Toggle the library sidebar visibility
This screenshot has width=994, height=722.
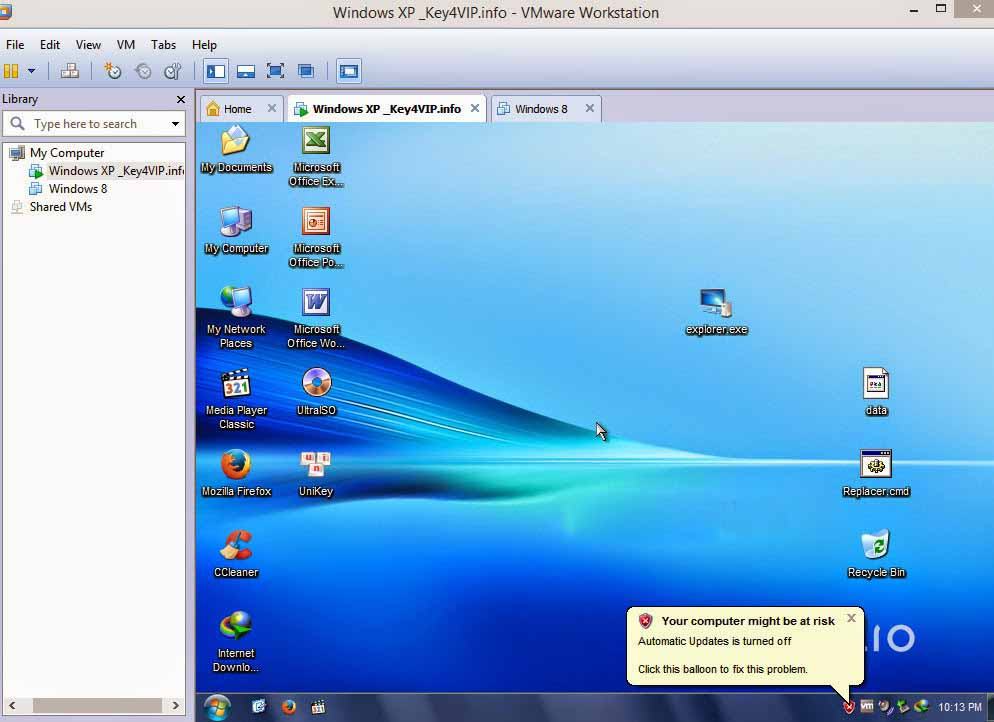pos(215,71)
